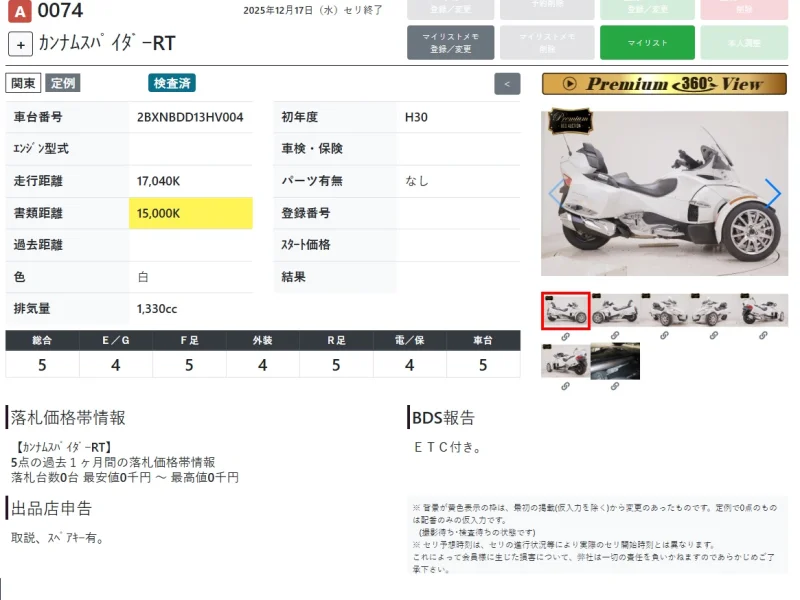Collapse panel with the gray chevron button
The width and height of the screenshot is (800, 600).
(x=507, y=84)
